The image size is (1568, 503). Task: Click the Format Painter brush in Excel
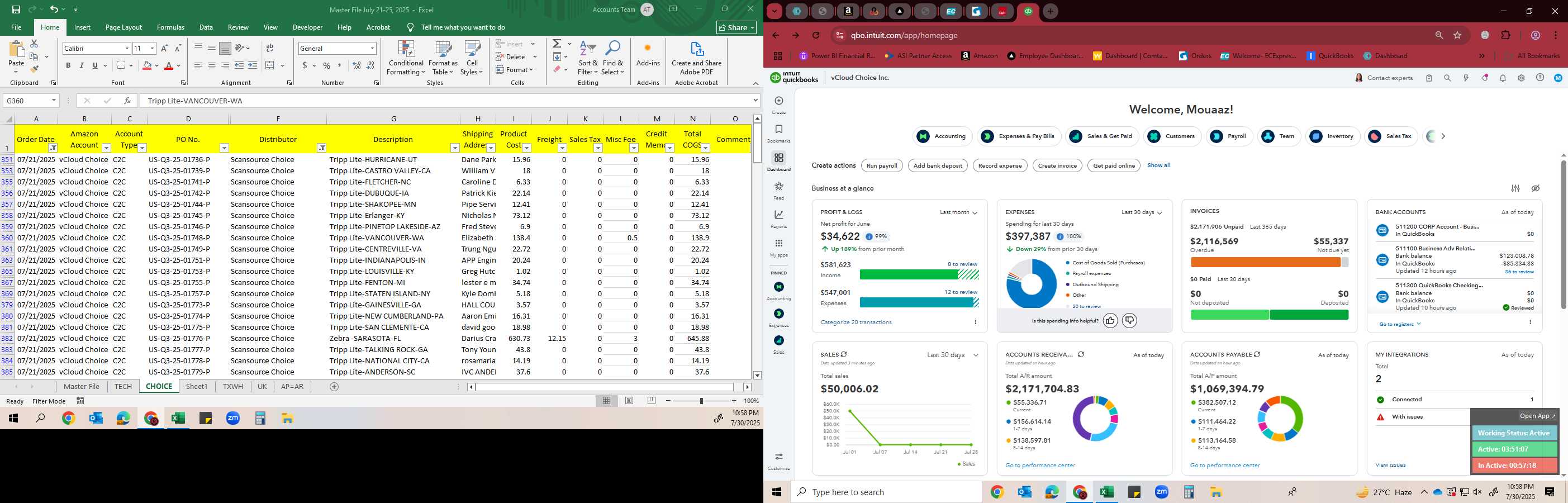coord(34,69)
